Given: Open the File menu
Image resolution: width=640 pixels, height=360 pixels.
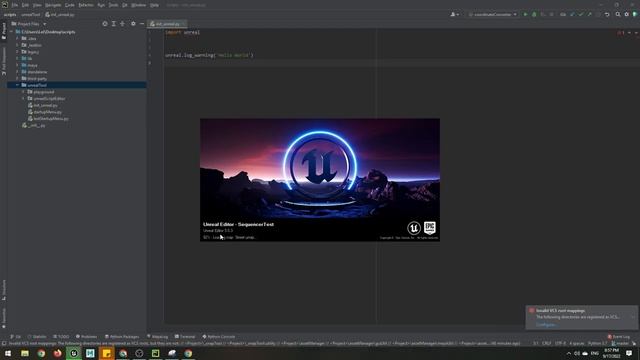Looking at the screenshot, I should [x=15, y=5].
